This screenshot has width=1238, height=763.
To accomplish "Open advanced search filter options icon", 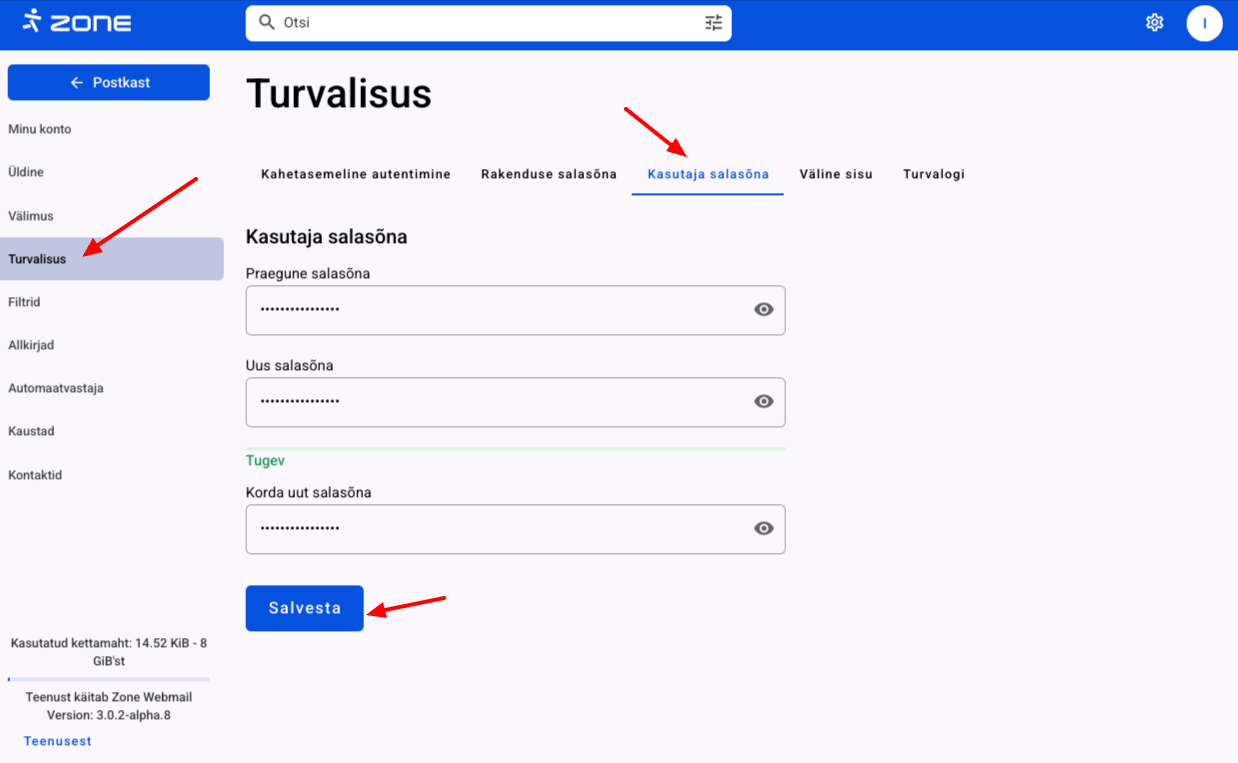I will [x=713, y=23].
